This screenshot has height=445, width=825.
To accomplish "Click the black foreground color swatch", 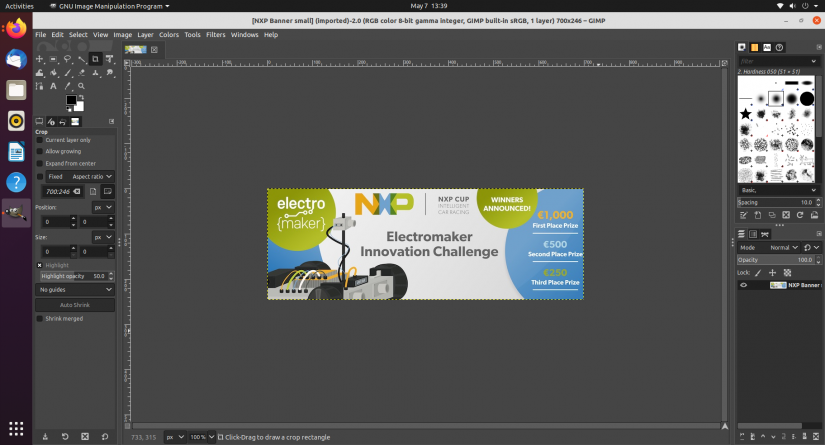I will pyautogui.click(x=71, y=100).
